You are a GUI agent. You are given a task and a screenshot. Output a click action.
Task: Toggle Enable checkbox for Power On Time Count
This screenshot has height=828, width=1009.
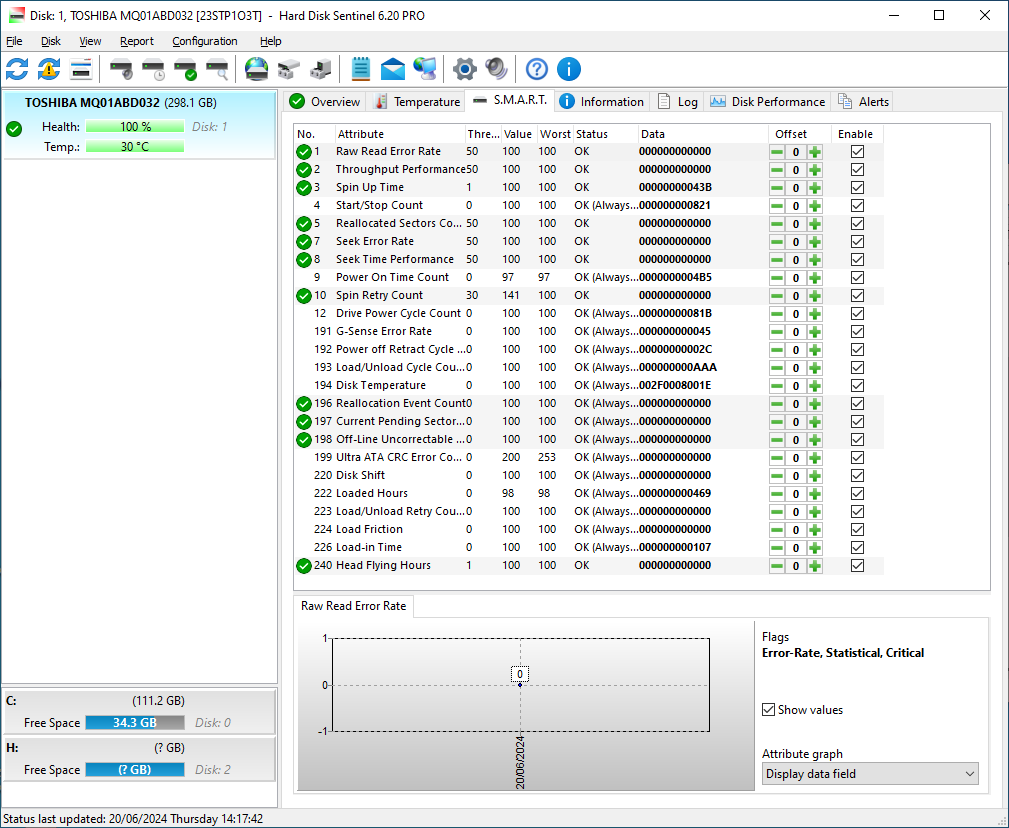[x=857, y=278]
